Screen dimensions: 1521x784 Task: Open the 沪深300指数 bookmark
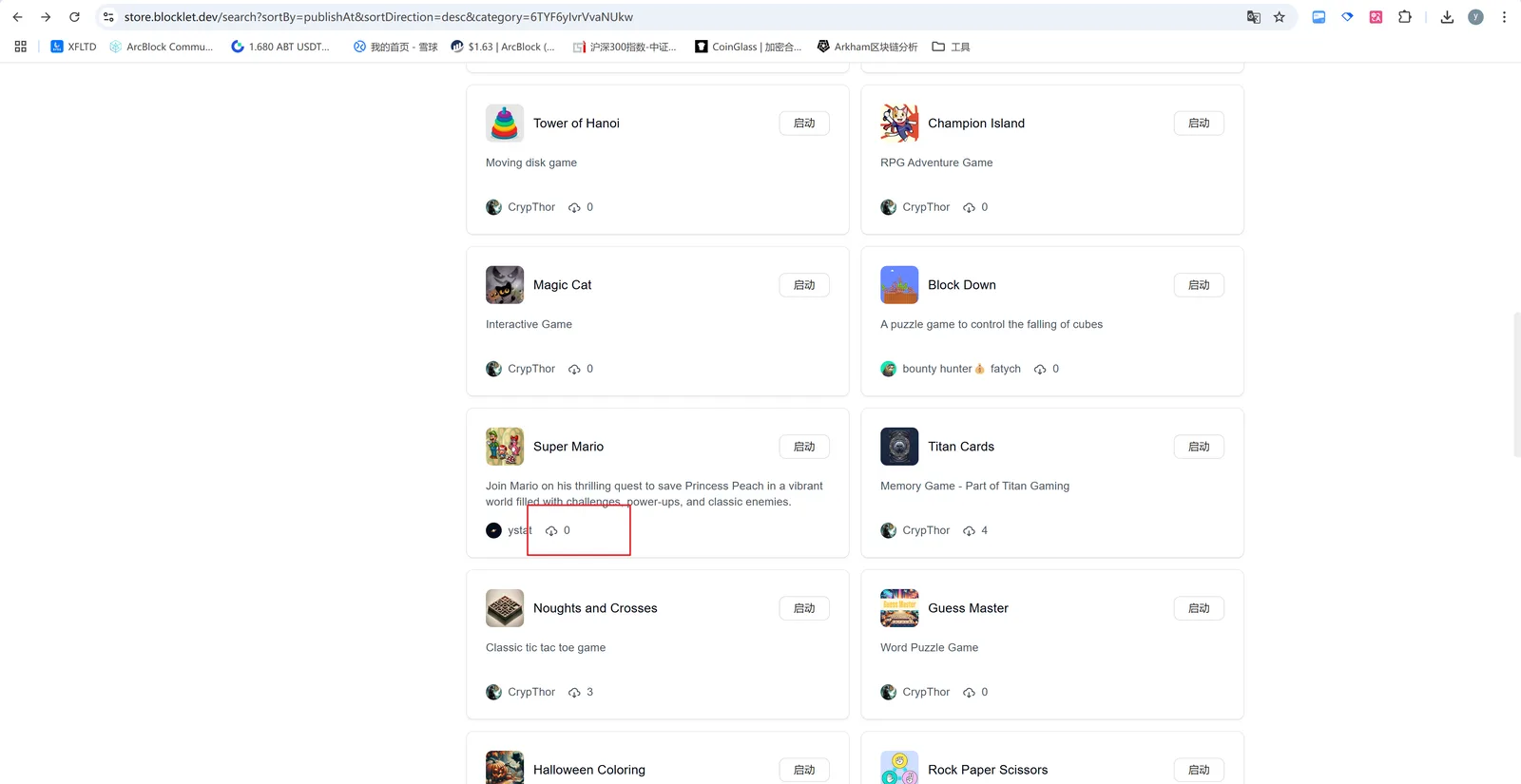pyautogui.click(x=625, y=47)
